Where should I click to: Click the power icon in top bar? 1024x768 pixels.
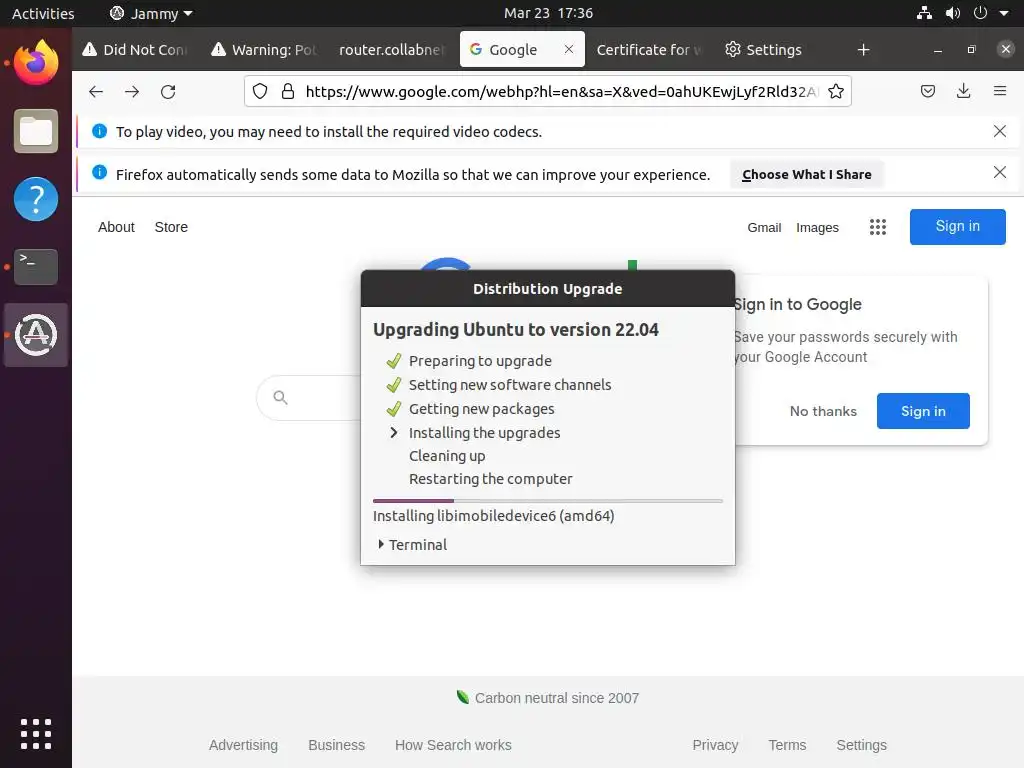coord(980,13)
